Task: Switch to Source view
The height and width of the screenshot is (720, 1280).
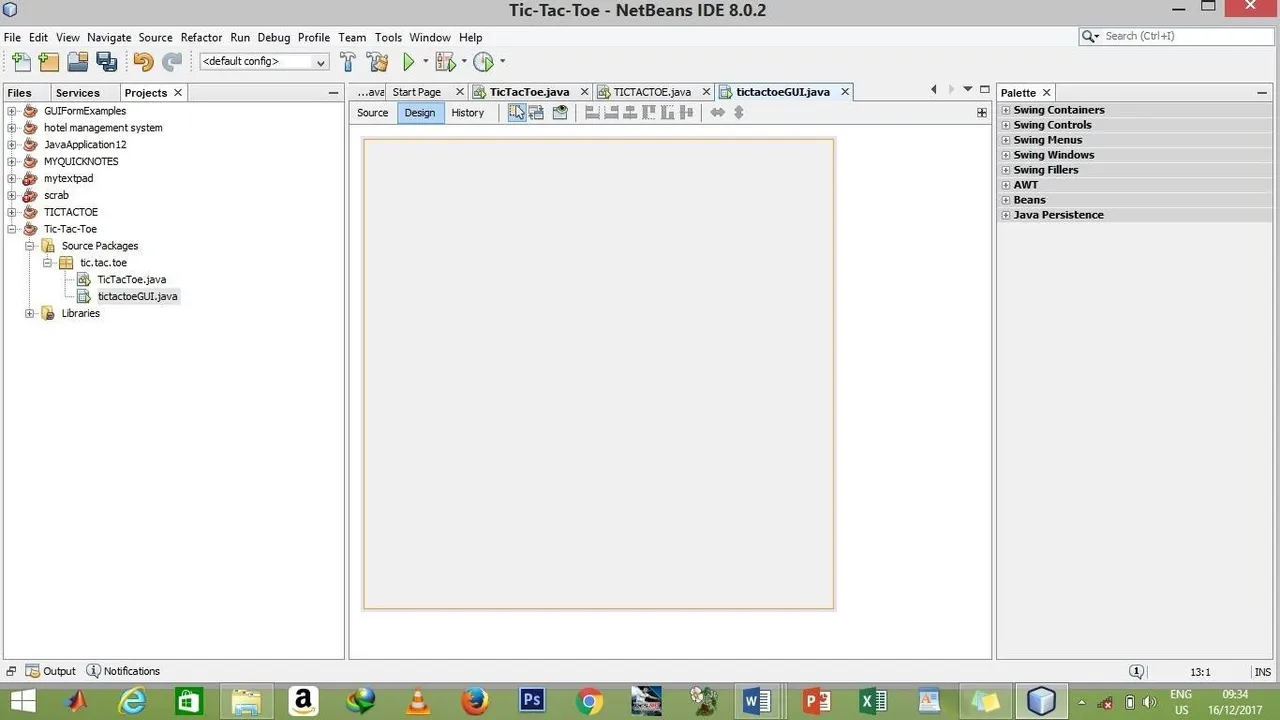Action: (372, 113)
